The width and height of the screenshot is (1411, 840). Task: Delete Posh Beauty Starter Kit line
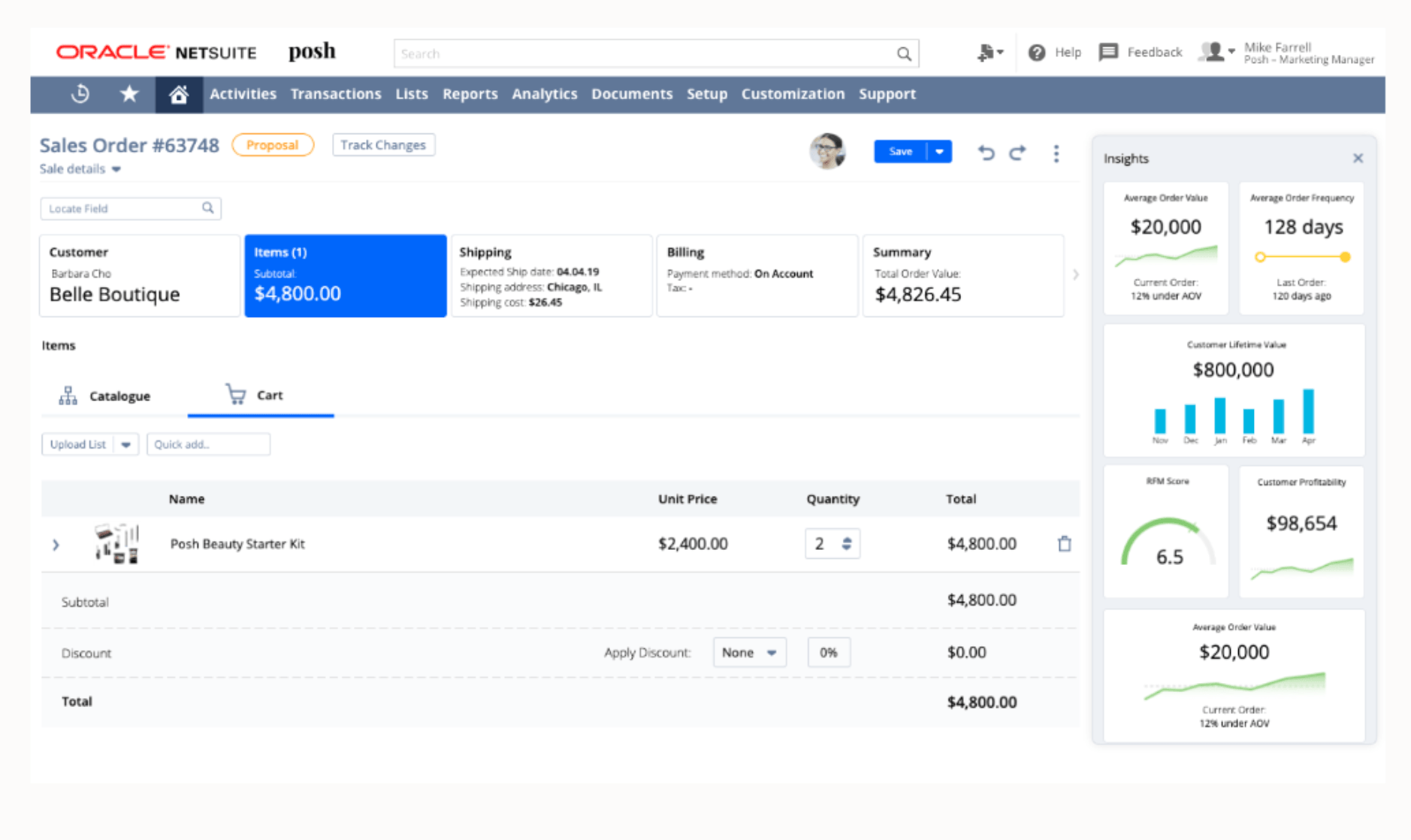pos(1065,543)
